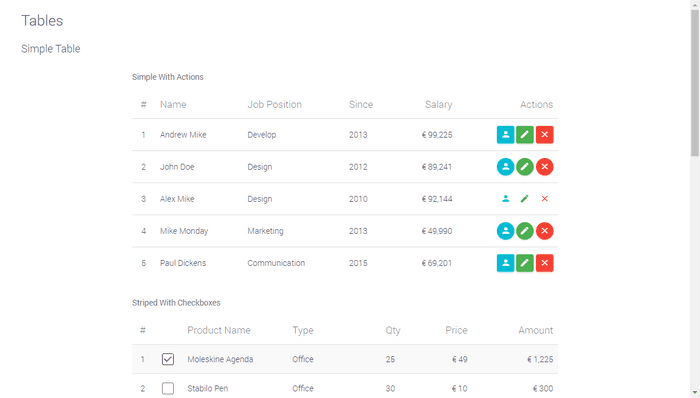Click the Price column header
This screenshot has height=398, width=700.
(x=456, y=330)
